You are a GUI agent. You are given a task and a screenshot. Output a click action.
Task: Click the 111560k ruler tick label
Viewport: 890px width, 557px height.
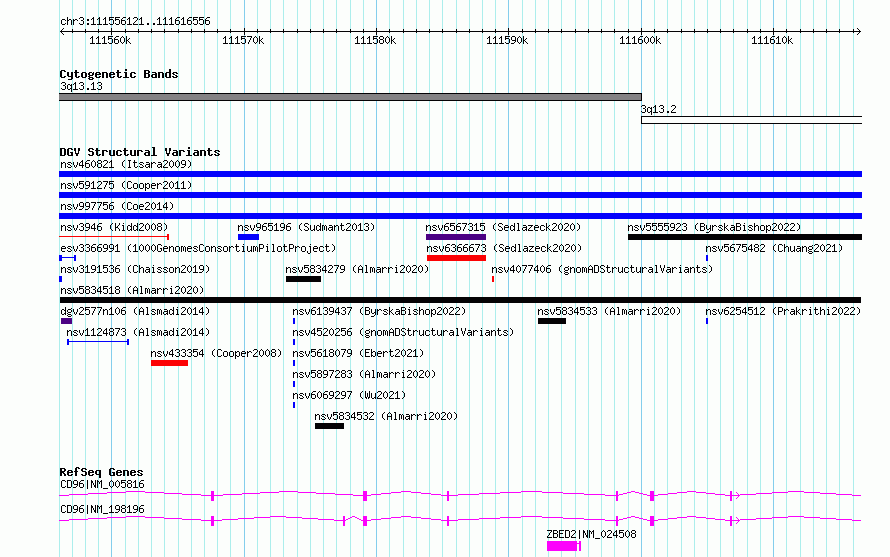(110, 40)
